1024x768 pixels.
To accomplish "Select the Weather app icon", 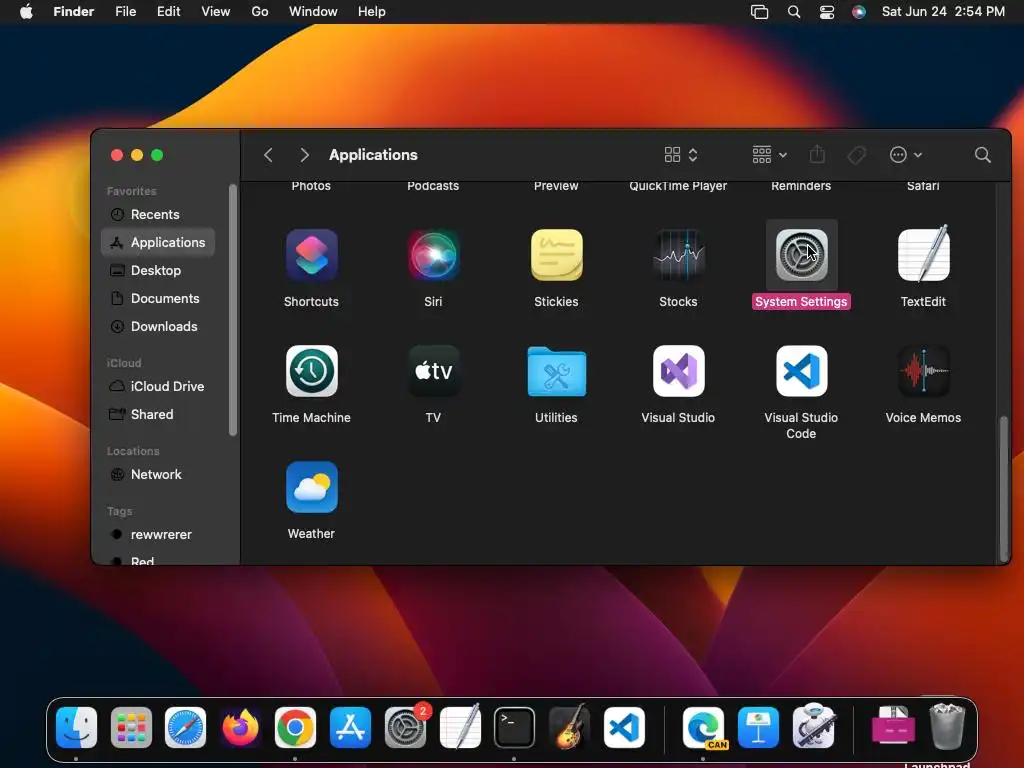I will point(312,487).
